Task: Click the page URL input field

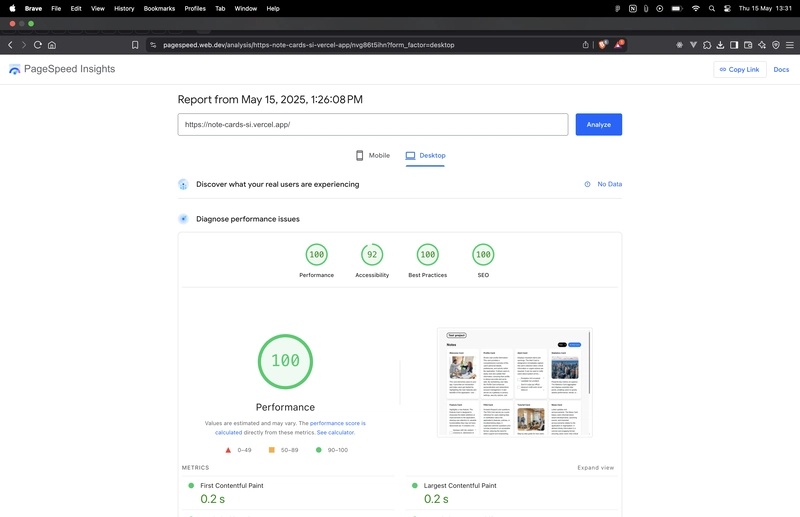Action: [x=373, y=125]
